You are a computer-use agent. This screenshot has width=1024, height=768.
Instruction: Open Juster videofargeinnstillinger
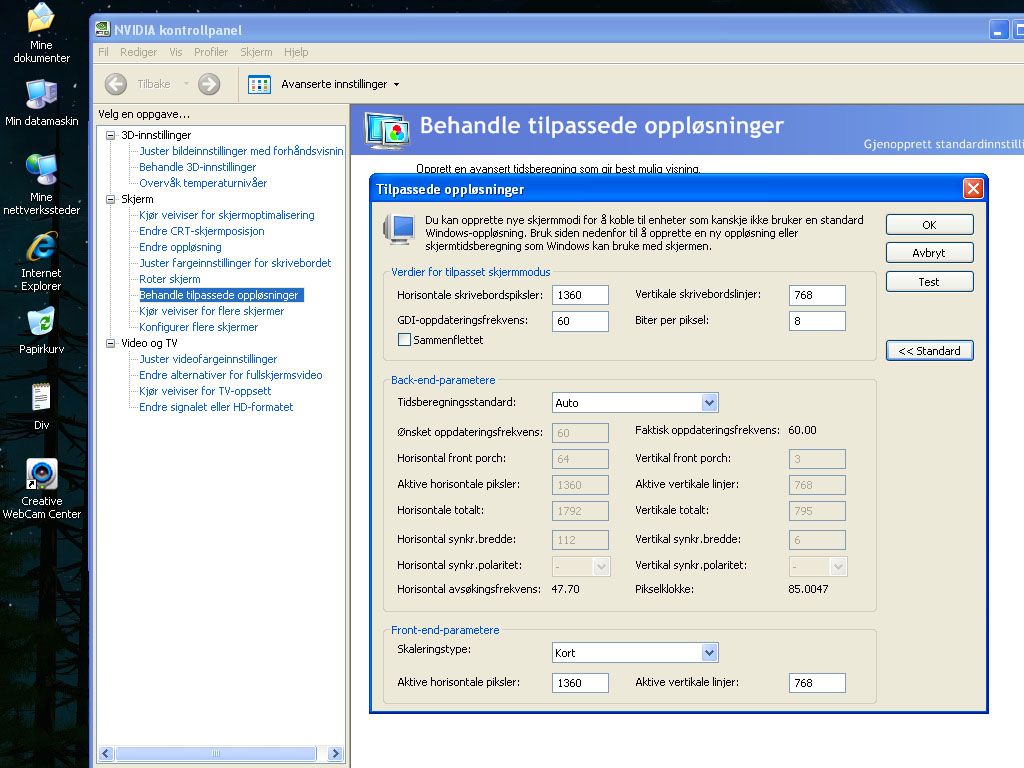pos(208,359)
